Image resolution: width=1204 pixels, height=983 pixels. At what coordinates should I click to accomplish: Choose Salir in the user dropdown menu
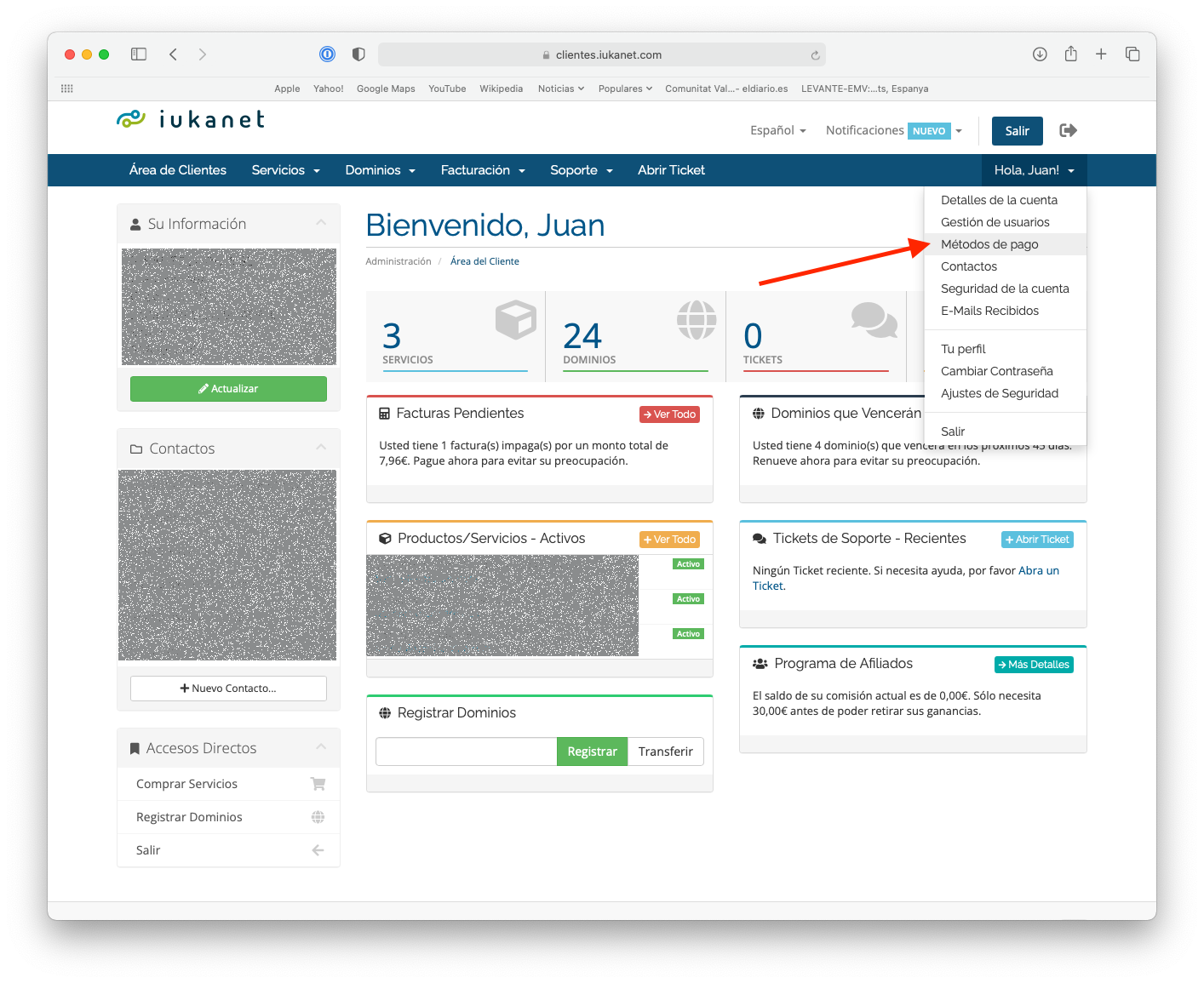1005,431
